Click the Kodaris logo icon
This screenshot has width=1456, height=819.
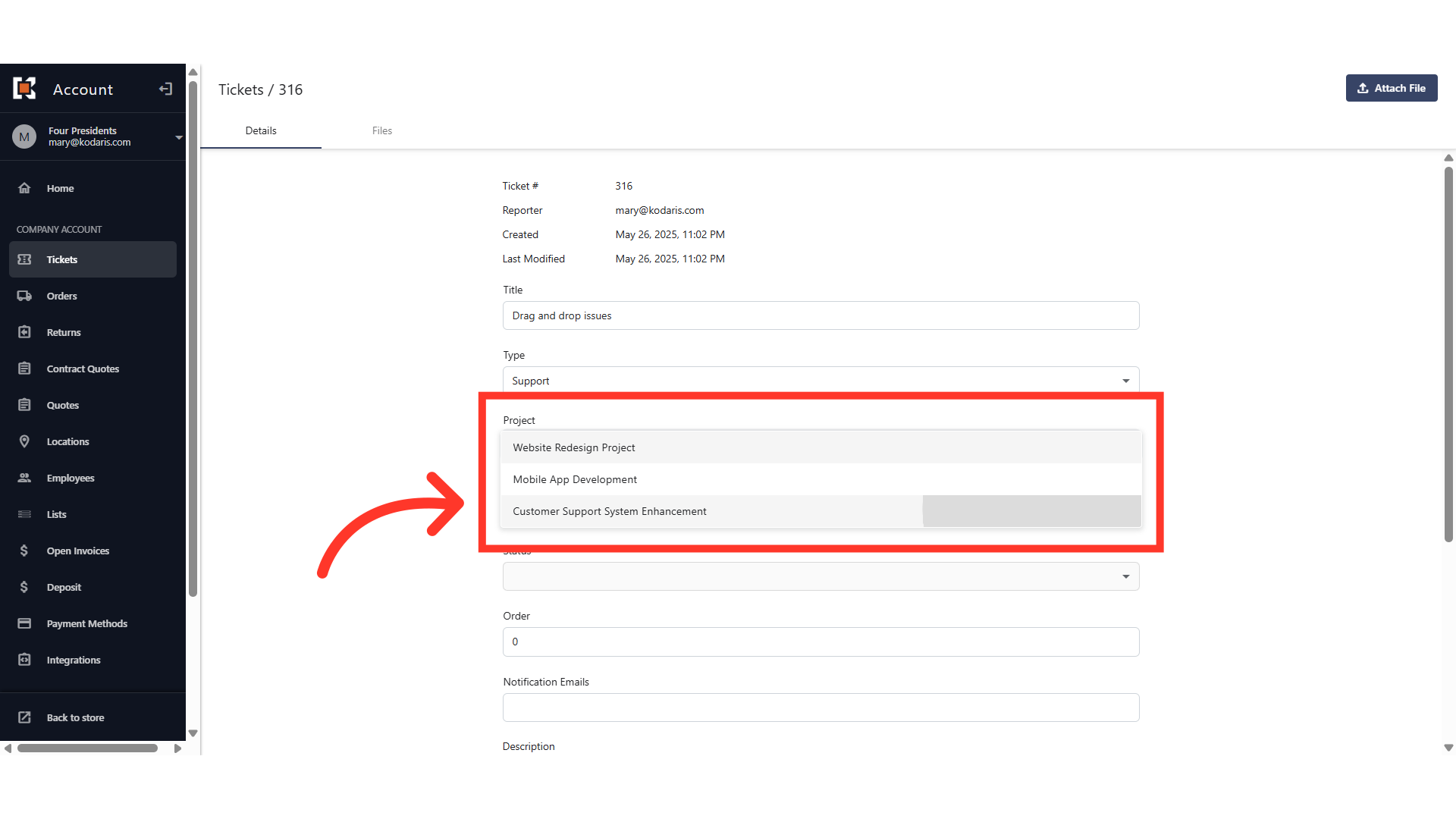pyautogui.click(x=24, y=89)
